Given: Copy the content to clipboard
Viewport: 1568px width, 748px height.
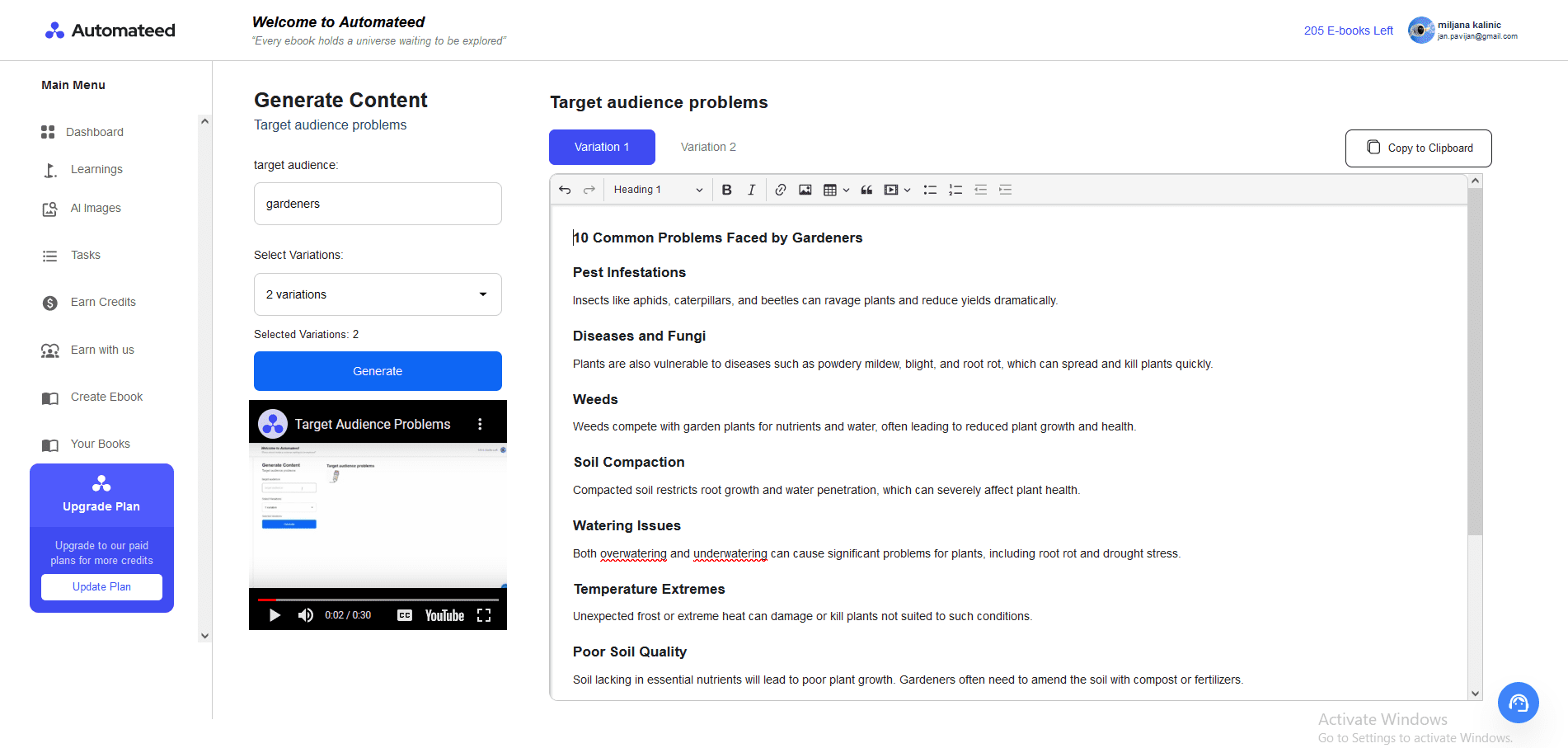Looking at the screenshot, I should (1417, 148).
